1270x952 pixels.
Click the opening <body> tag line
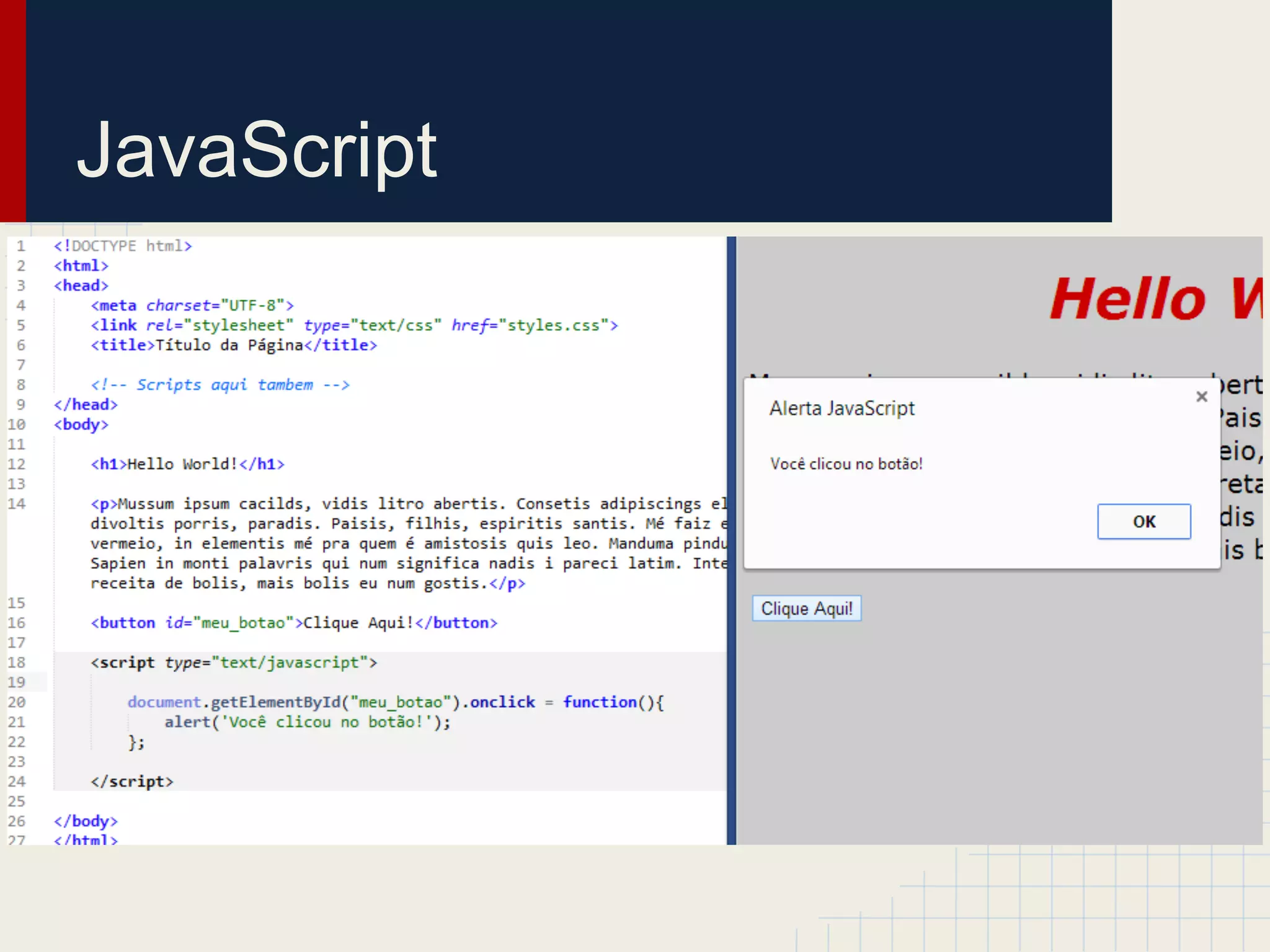pyautogui.click(x=81, y=425)
